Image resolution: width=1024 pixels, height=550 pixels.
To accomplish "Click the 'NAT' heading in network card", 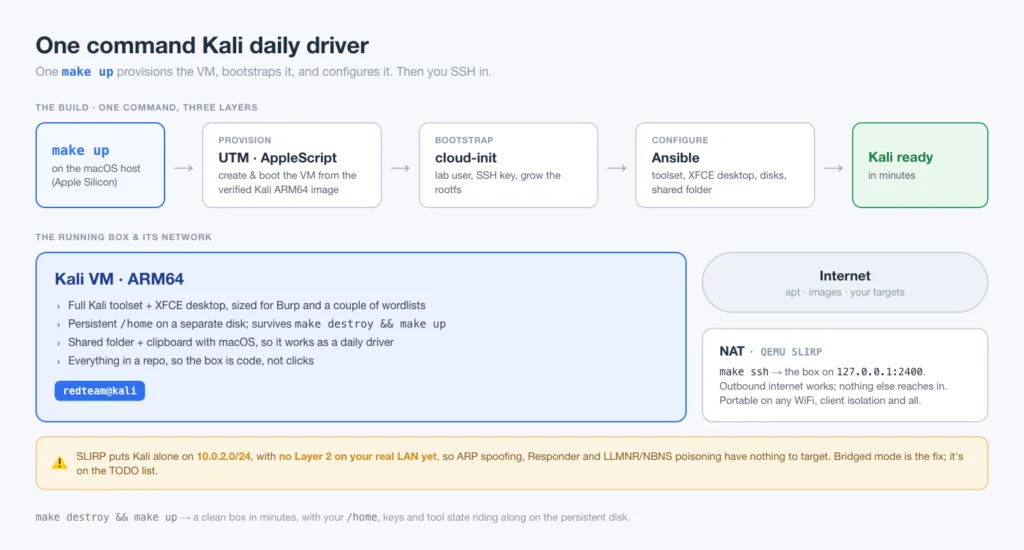I will pos(731,351).
